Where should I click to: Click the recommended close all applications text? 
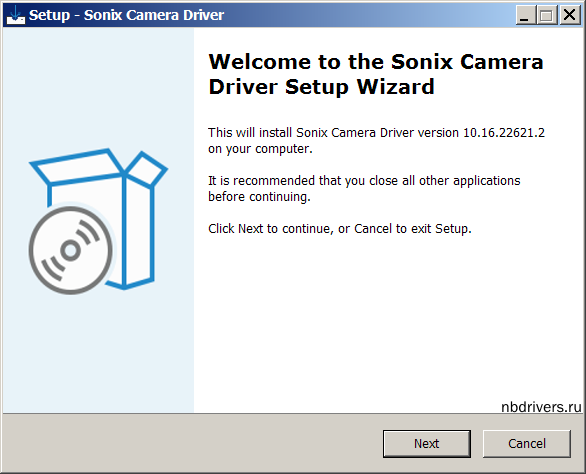point(364,188)
